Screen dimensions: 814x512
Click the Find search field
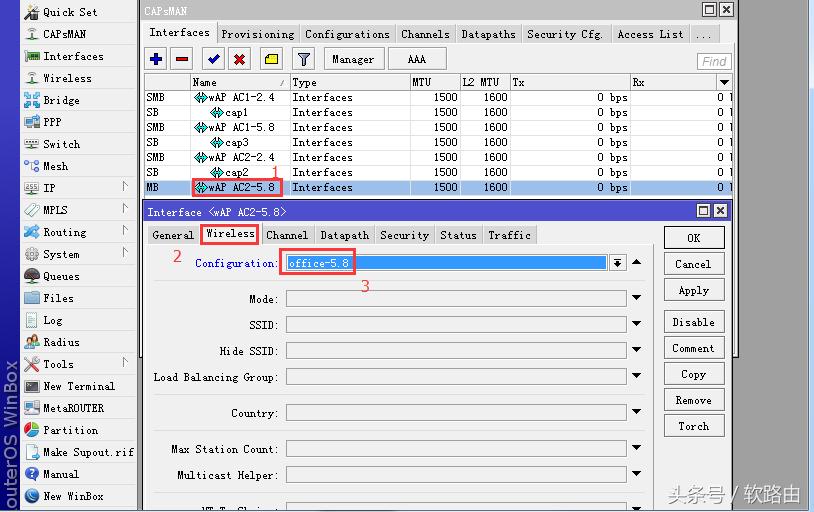(714, 61)
